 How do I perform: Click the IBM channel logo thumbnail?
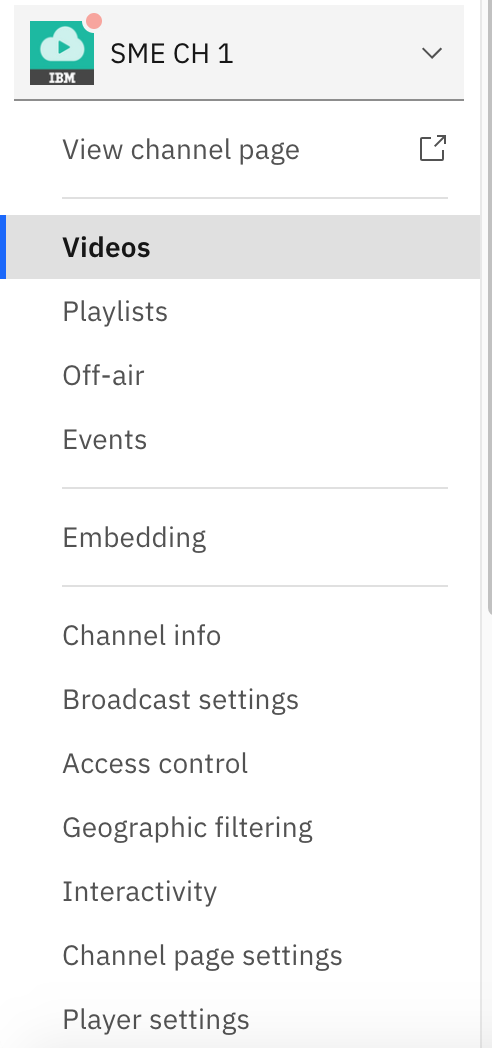point(62,53)
